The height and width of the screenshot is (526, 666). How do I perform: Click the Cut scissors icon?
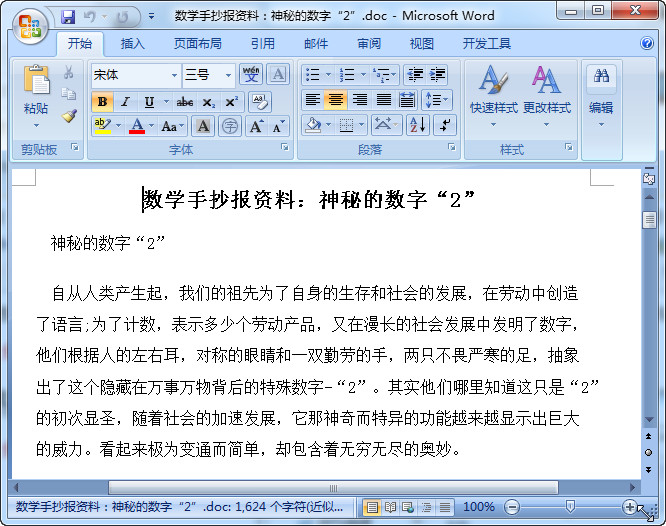[69, 73]
